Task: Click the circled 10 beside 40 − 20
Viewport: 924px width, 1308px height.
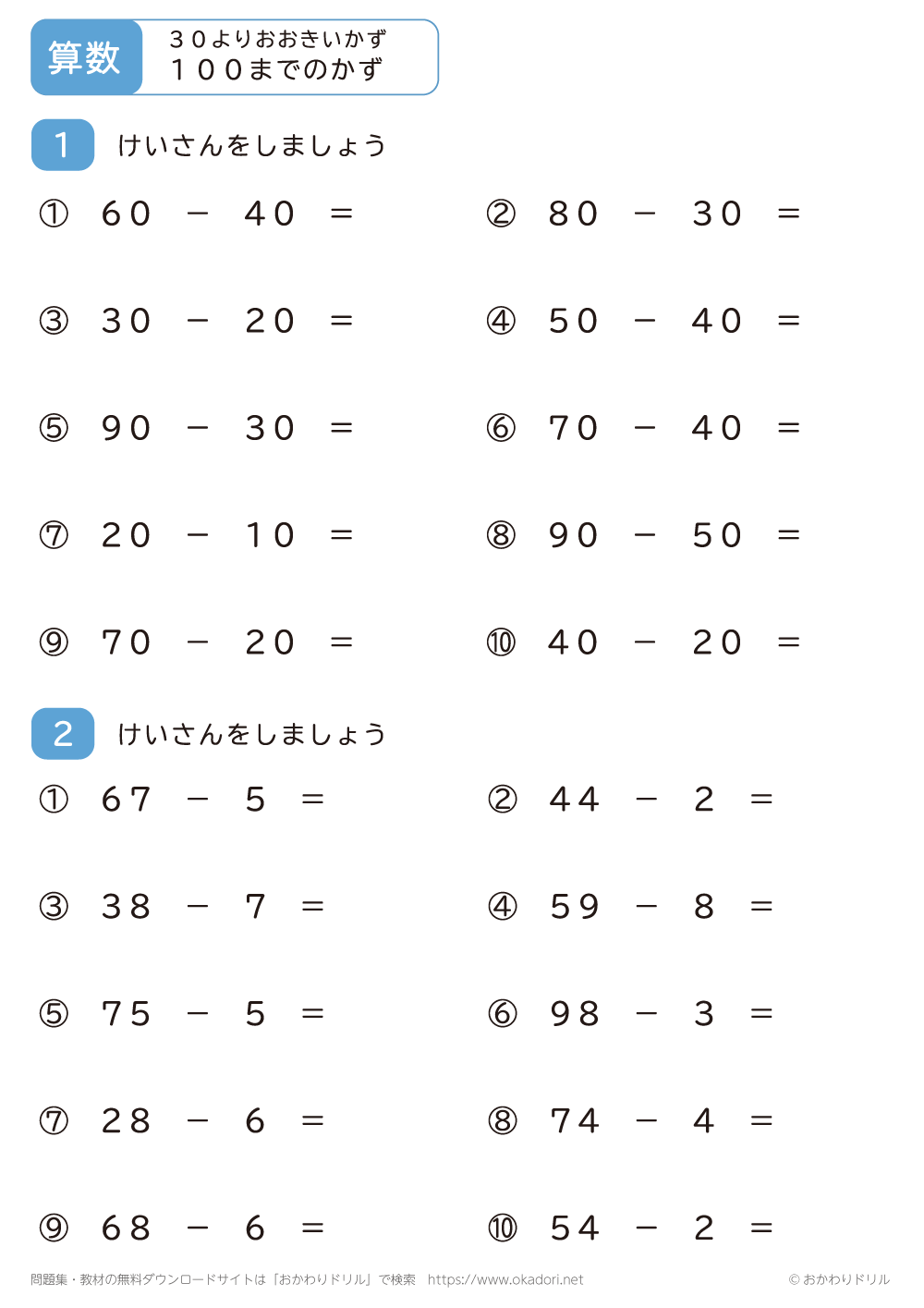Action: click(x=501, y=642)
